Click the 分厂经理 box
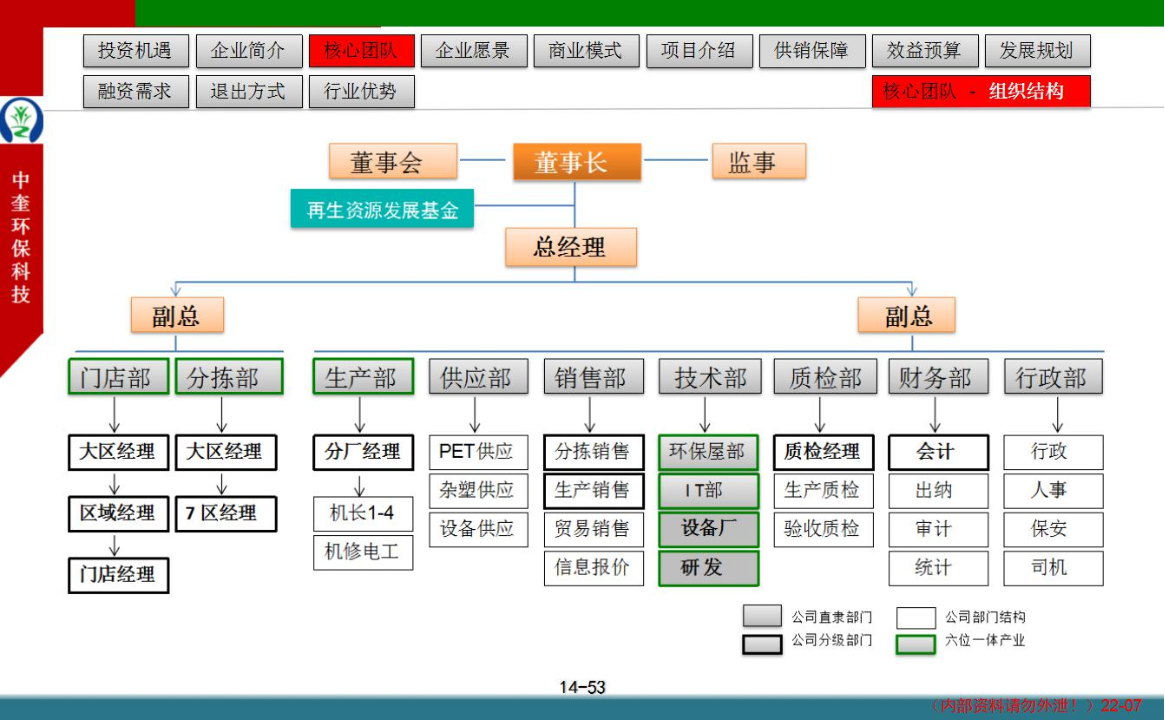This screenshot has height=720, width=1165. pyautogui.click(x=363, y=452)
